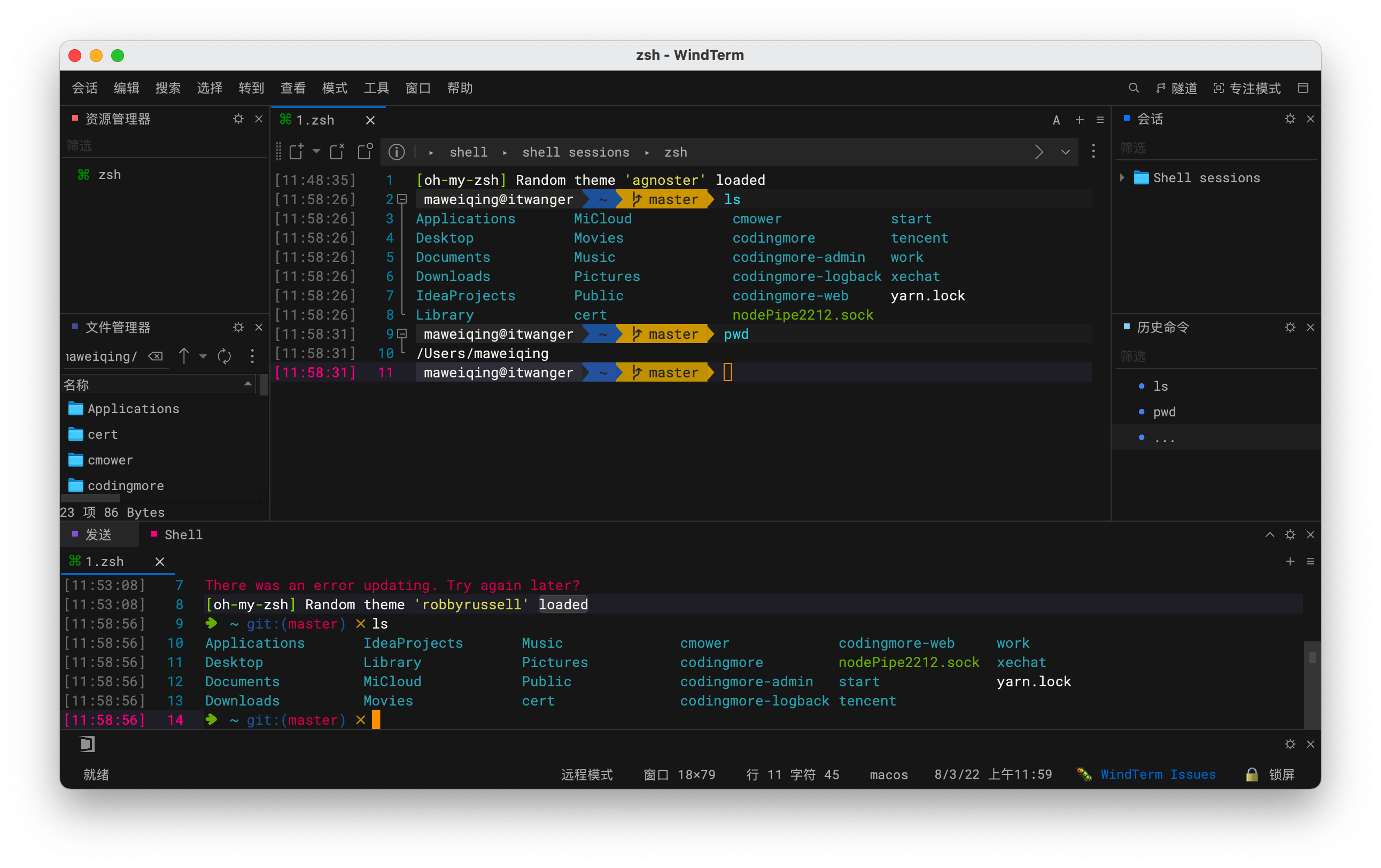This screenshot has width=1381, height=868.
Task: Expand the Shell sessions tree folder
Action: pyautogui.click(x=1122, y=178)
